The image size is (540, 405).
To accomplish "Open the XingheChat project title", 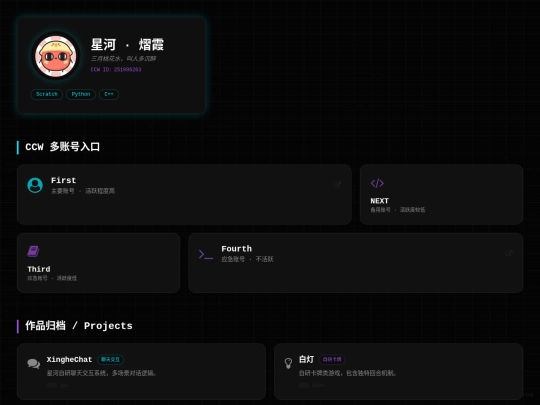I will (69, 360).
